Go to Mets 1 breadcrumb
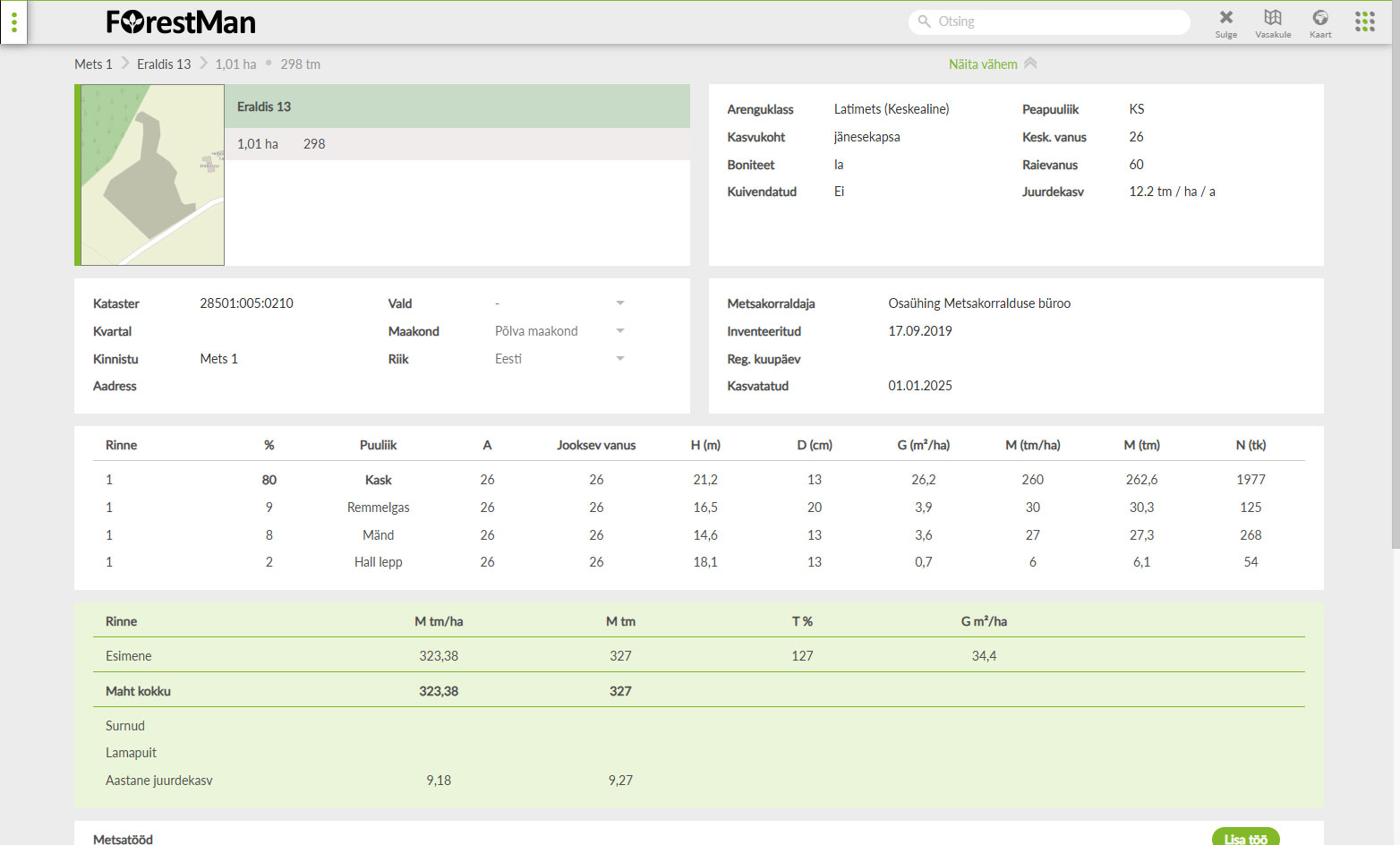 [x=93, y=64]
